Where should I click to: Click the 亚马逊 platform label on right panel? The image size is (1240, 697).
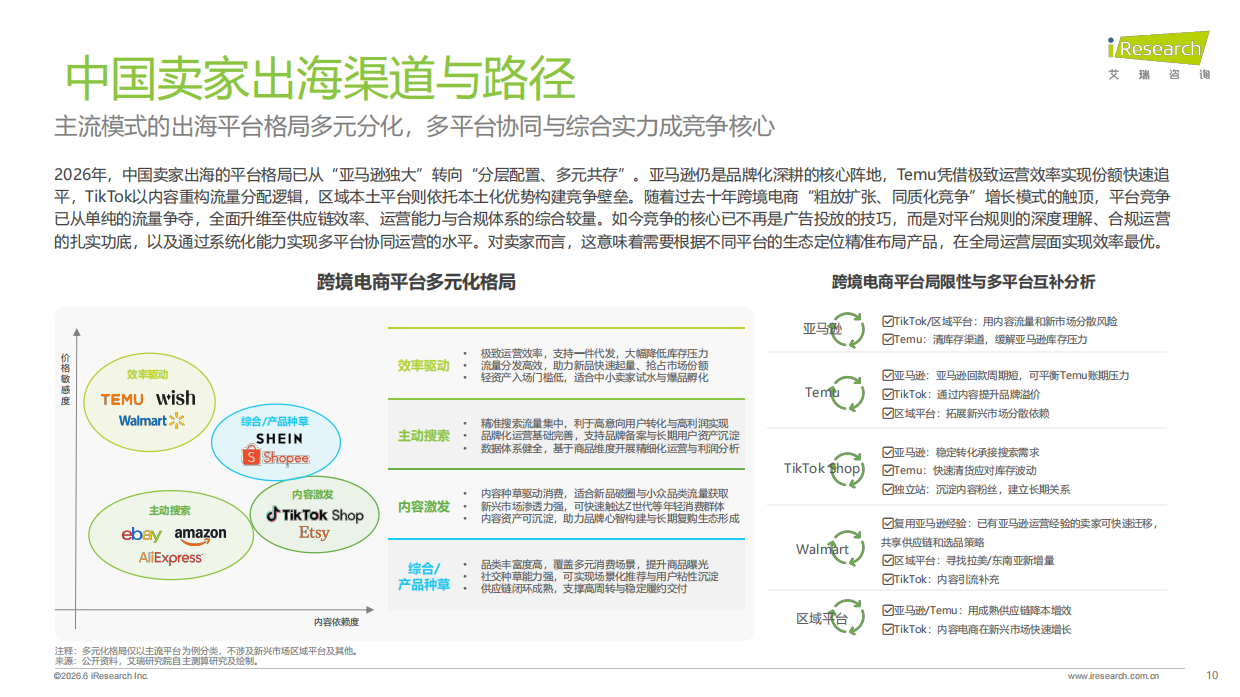pyautogui.click(x=820, y=329)
